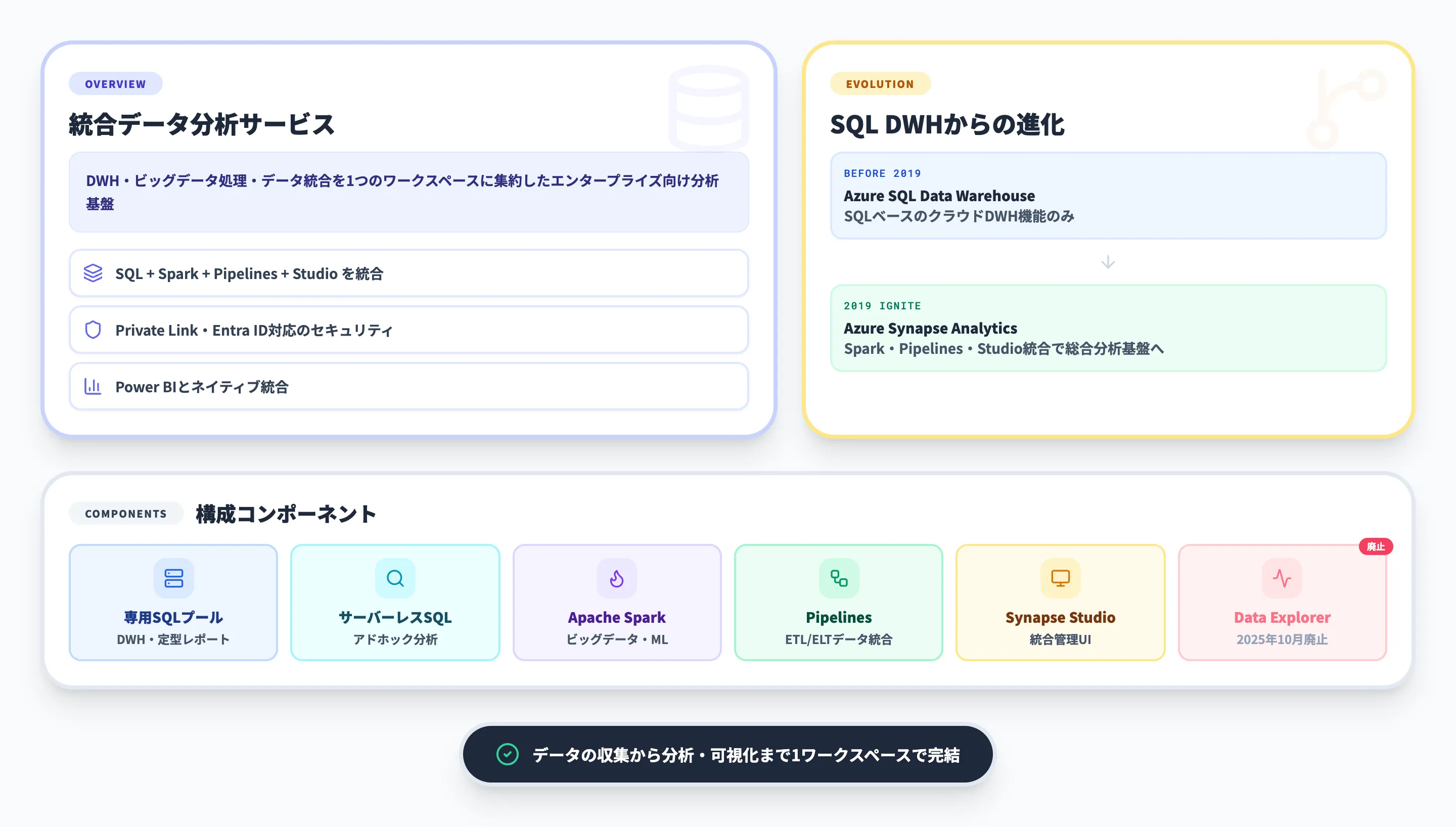Click the green check circle in footer banner

[x=507, y=754]
